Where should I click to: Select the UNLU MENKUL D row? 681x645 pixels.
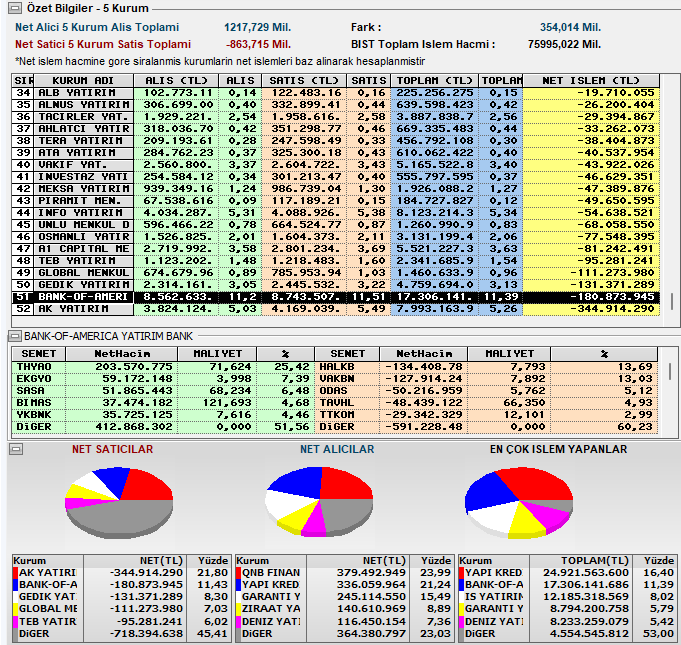click(x=336, y=225)
